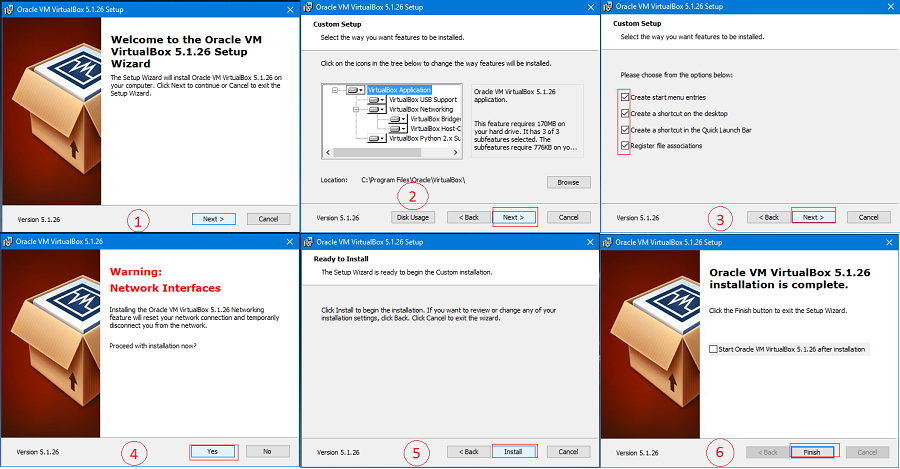Click the feature tree horizontal scrollbar thumb
This screenshot has height=469, width=900.
377,153
